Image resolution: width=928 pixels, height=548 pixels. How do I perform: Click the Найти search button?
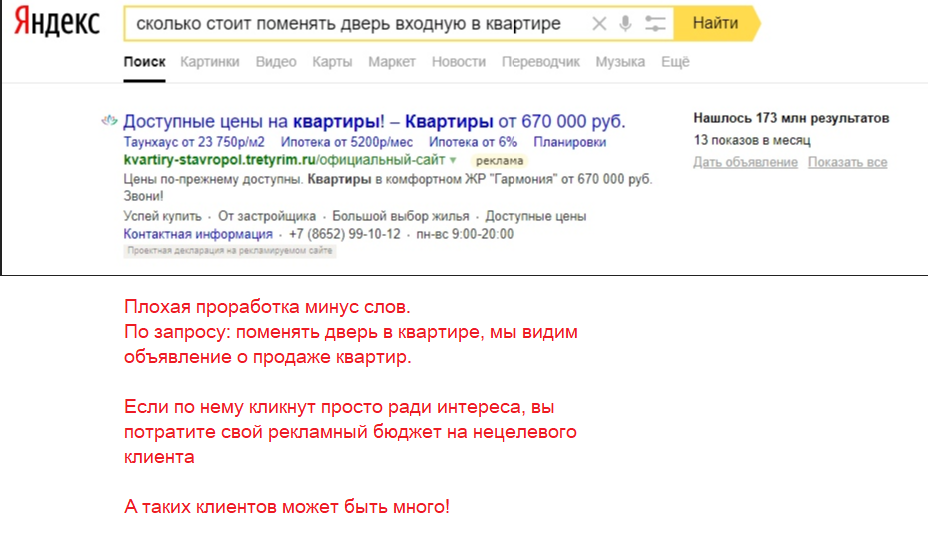point(716,23)
